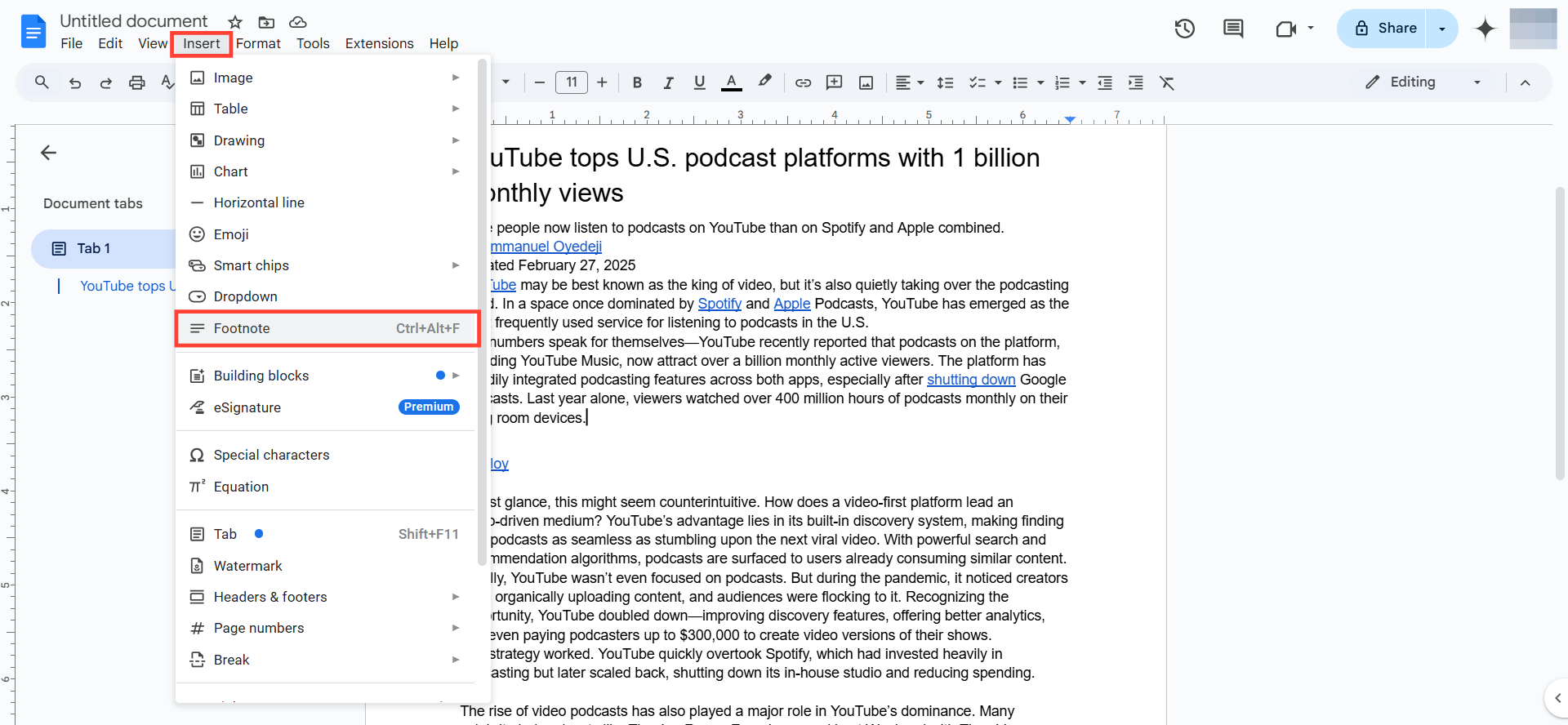This screenshot has height=725, width=1568.
Task: Click the Gemini sparkle icon
Action: pos(1485,29)
